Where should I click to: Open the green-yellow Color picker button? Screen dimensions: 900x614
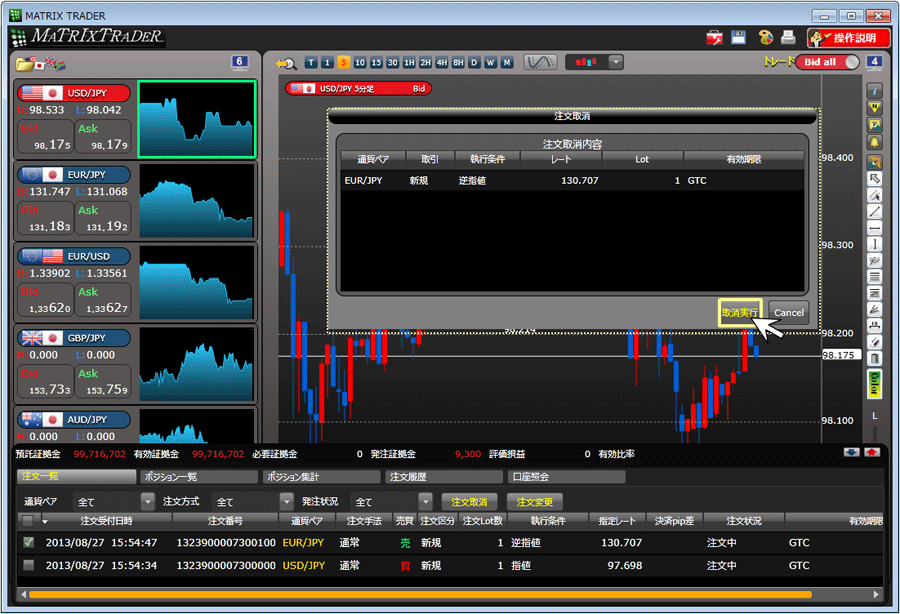[x=874, y=384]
